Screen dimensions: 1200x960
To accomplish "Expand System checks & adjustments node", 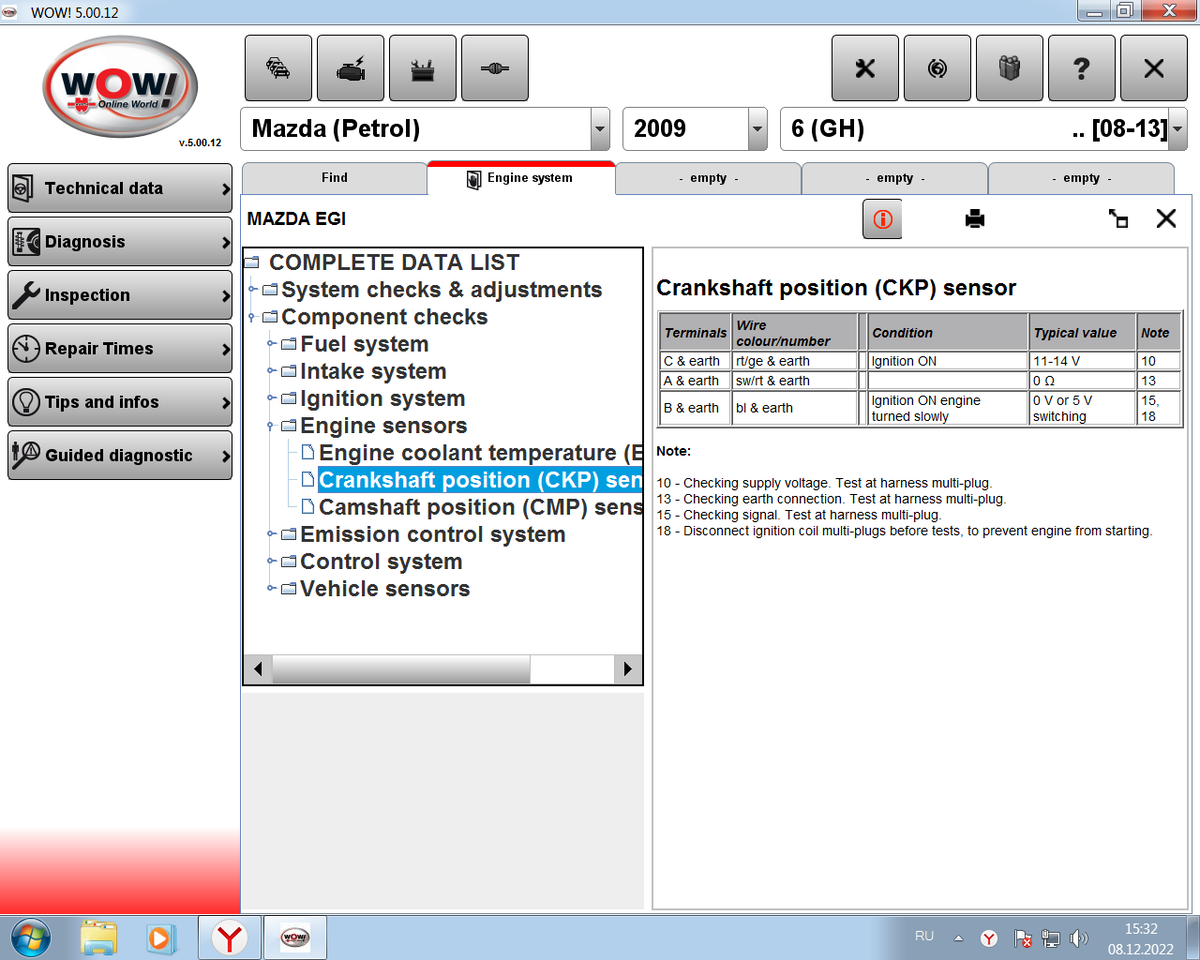I will coord(254,290).
